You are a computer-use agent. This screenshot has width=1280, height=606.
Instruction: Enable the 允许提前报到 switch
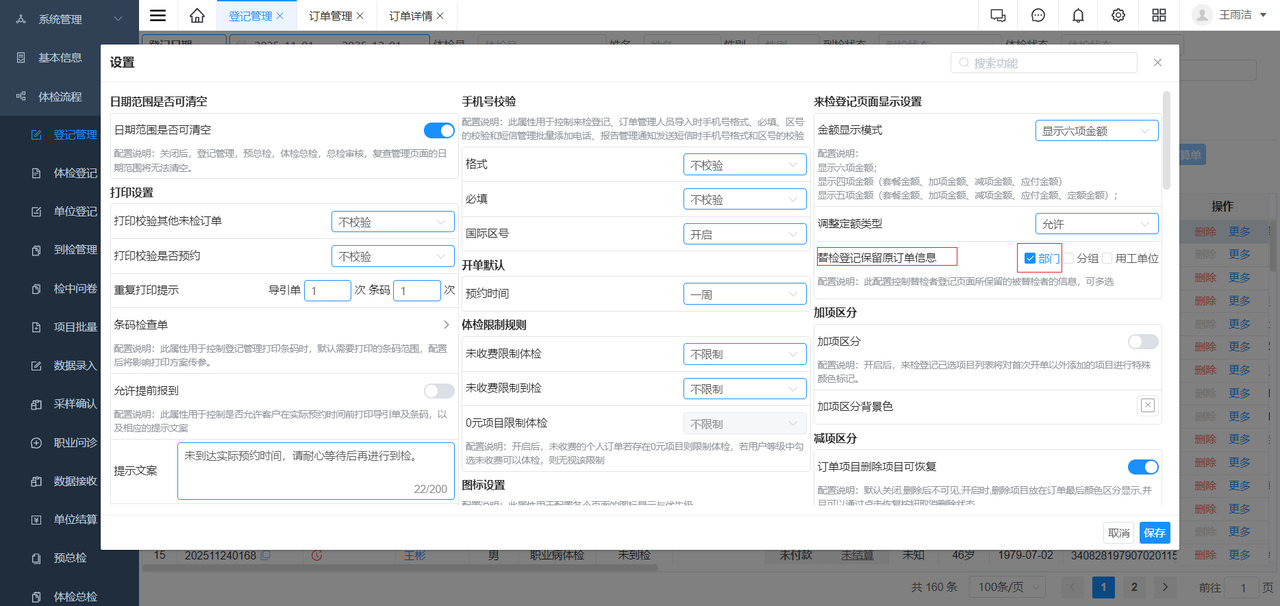point(439,390)
